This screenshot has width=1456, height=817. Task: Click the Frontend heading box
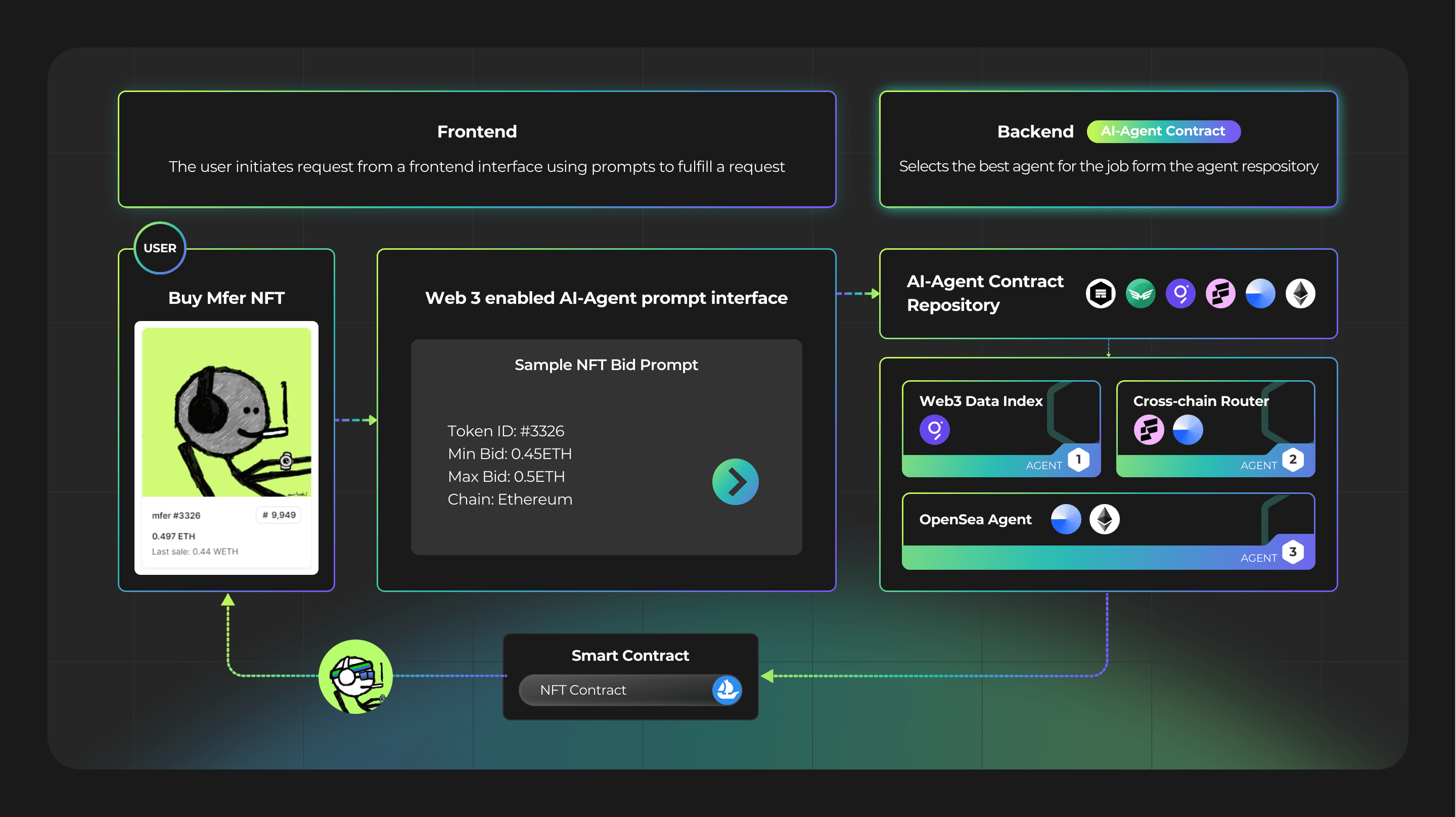click(x=476, y=149)
